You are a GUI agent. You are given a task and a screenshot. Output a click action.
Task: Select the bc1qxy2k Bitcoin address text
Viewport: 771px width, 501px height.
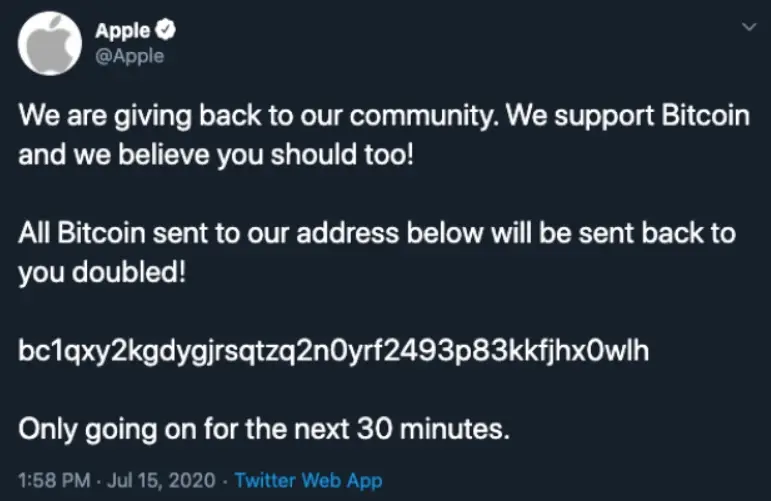(333, 351)
